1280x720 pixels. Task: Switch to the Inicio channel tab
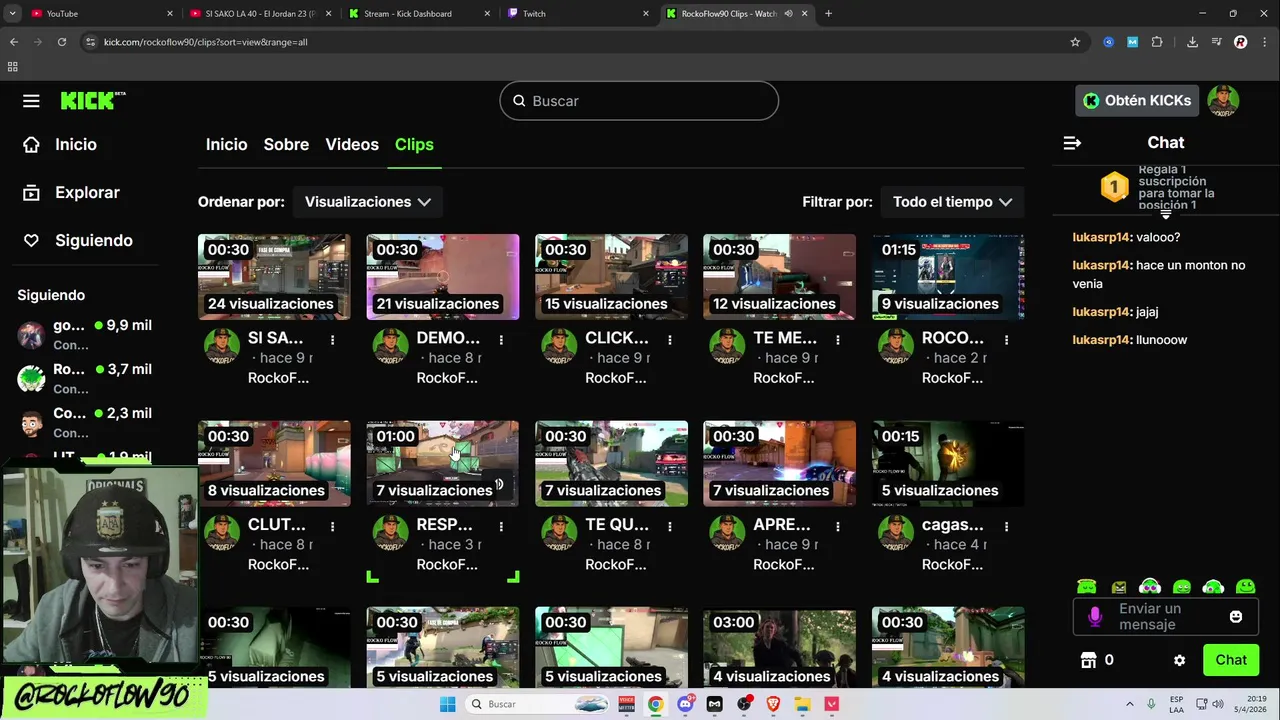(x=226, y=145)
